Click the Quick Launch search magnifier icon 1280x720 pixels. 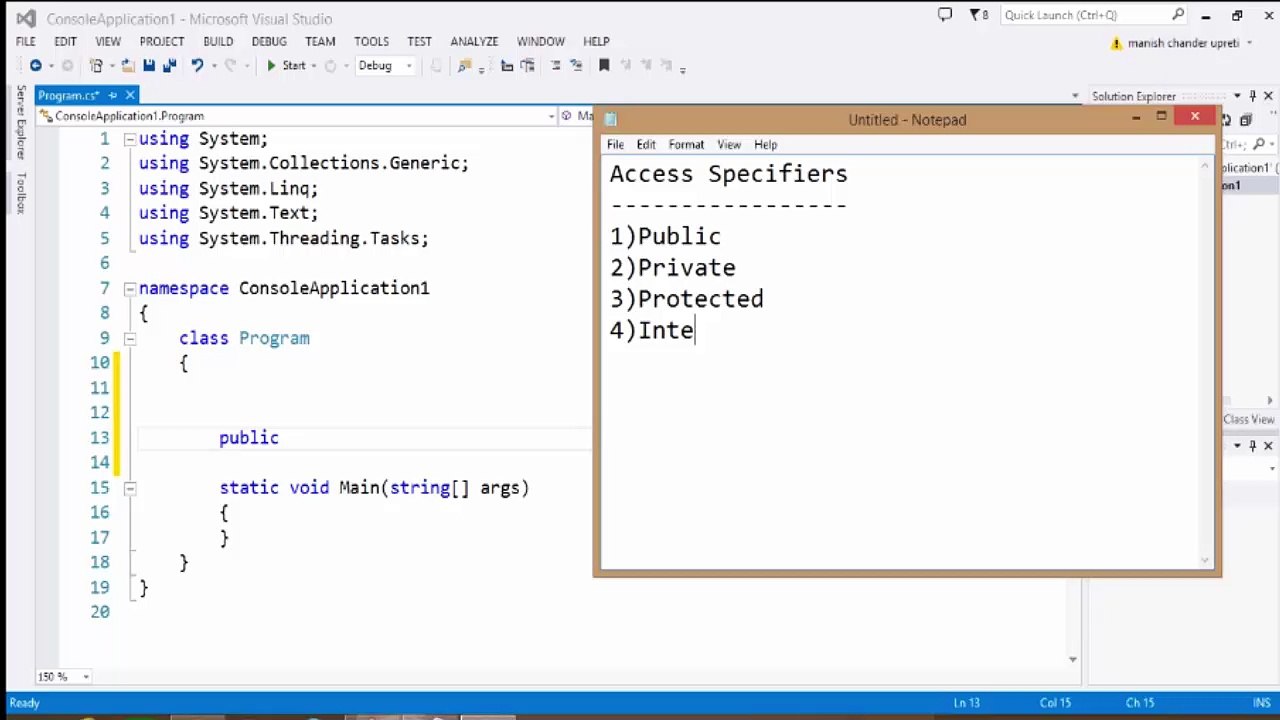[x=1179, y=15]
